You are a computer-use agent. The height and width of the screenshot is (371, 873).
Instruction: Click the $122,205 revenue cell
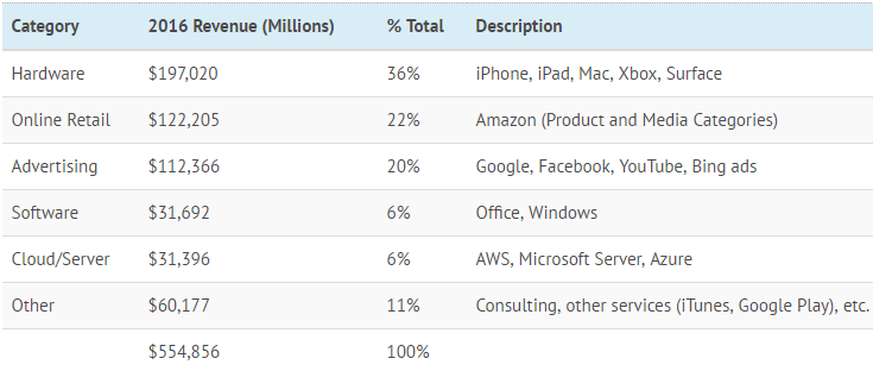point(184,120)
